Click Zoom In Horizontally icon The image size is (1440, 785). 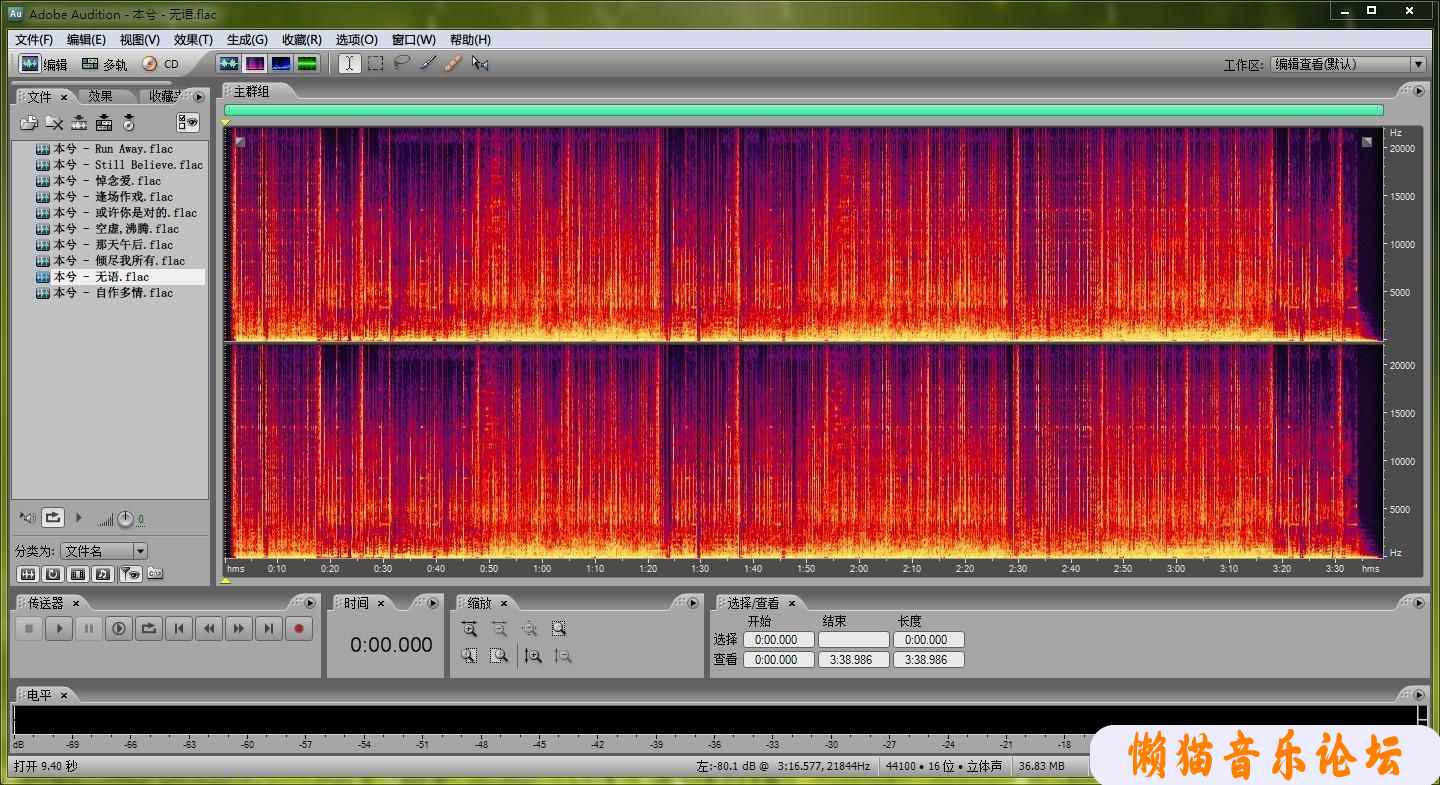click(x=469, y=629)
